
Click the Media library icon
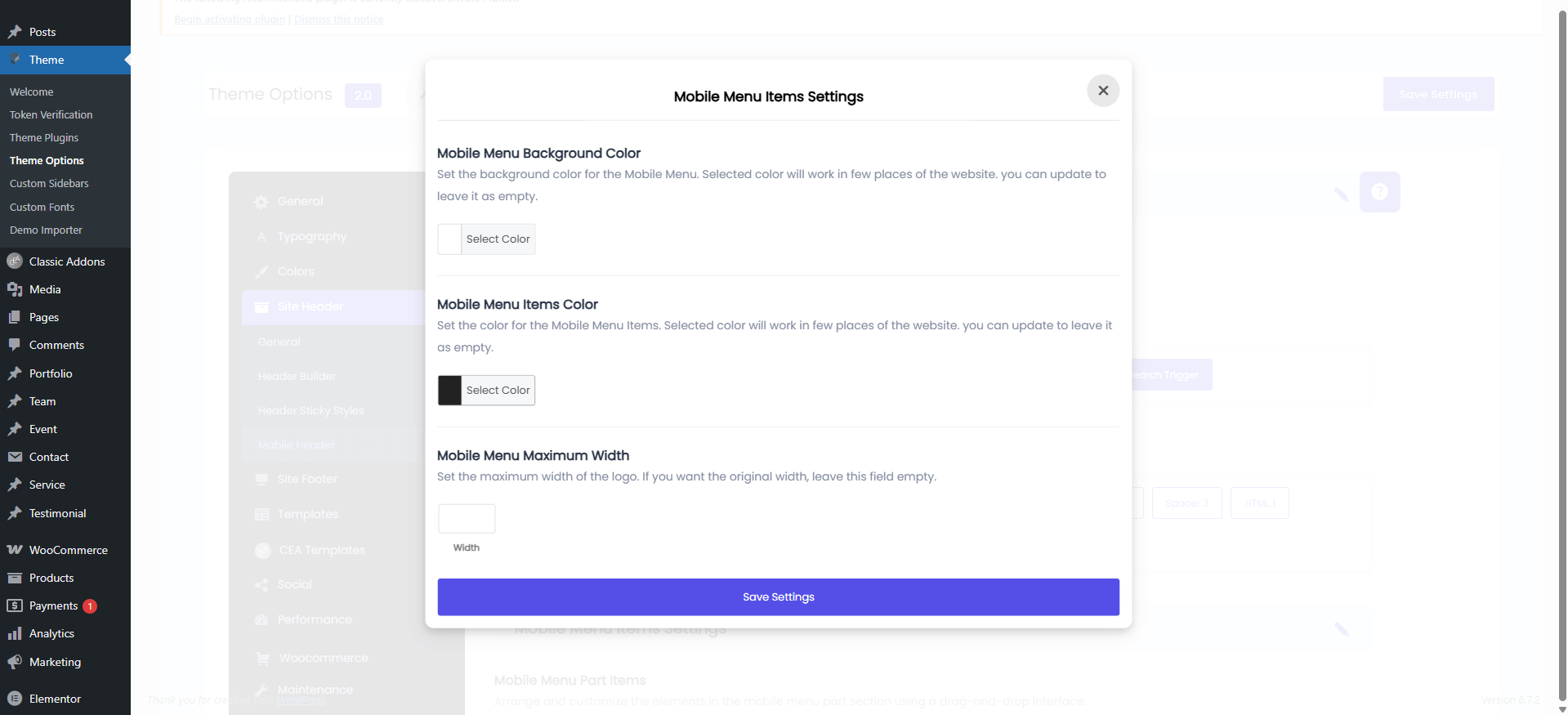[15, 289]
